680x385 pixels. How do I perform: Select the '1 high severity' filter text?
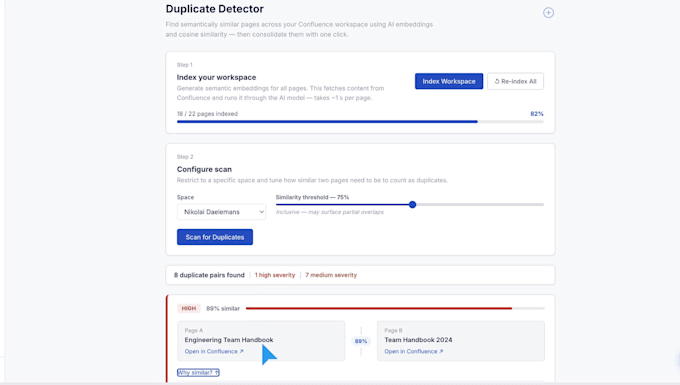pyautogui.click(x=275, y=275)
